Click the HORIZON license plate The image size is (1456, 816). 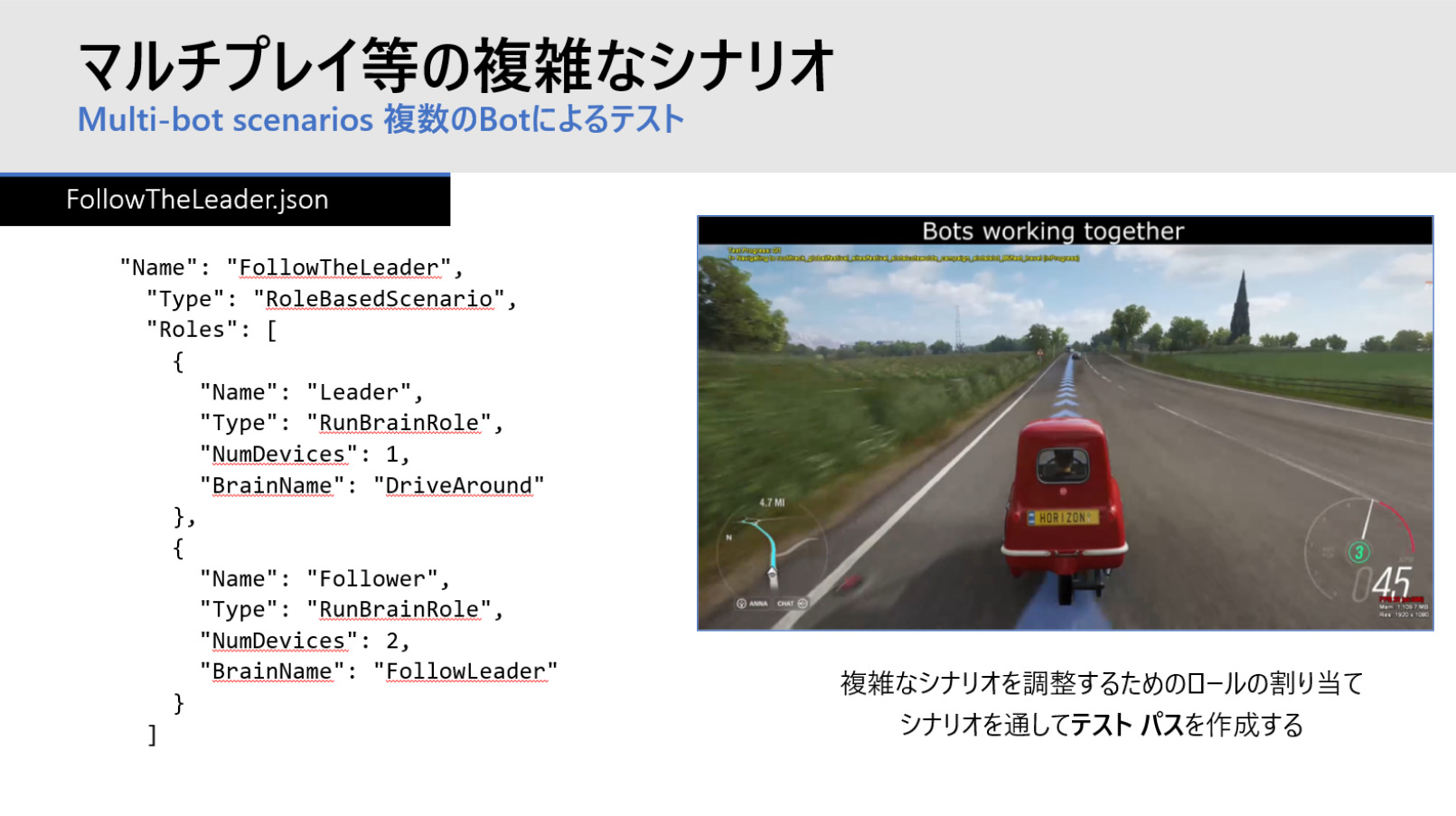pos(1063,518)
